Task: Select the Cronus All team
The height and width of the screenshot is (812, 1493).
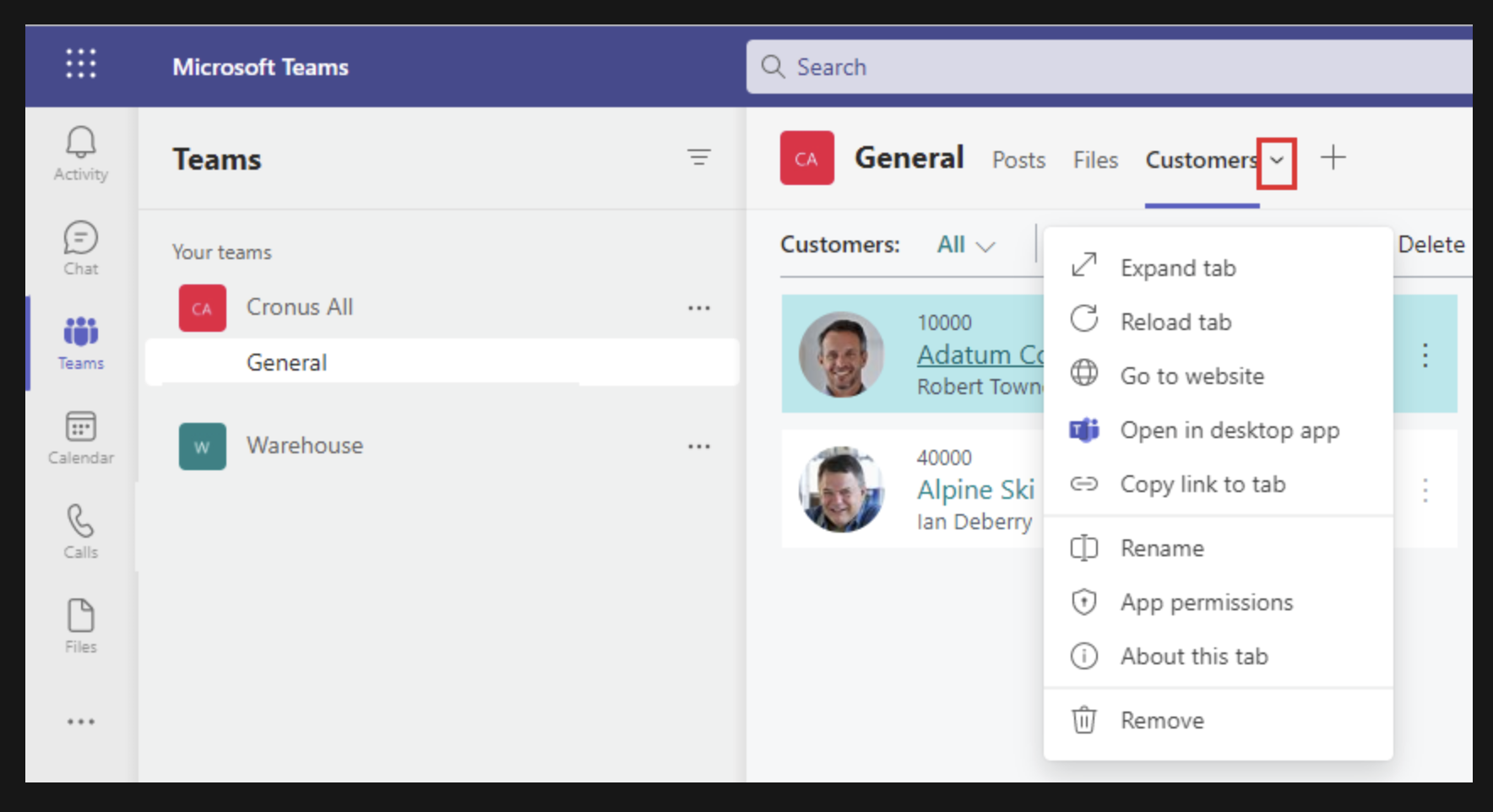Action: point(300,307)
